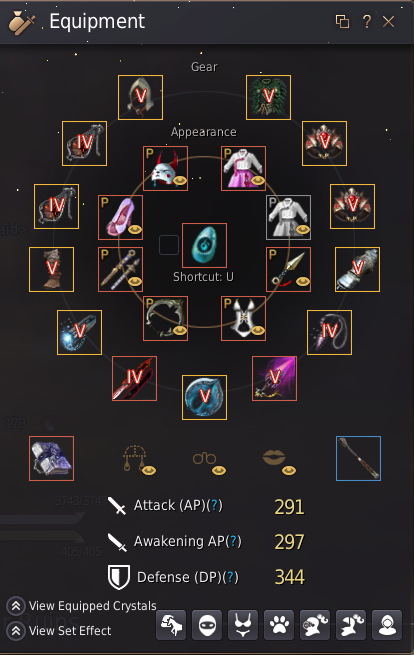The height and width of the screenshot is (659, 414).
Task: Click the gauntlet gloves gear slot
Action: click(x=357, y=269)
